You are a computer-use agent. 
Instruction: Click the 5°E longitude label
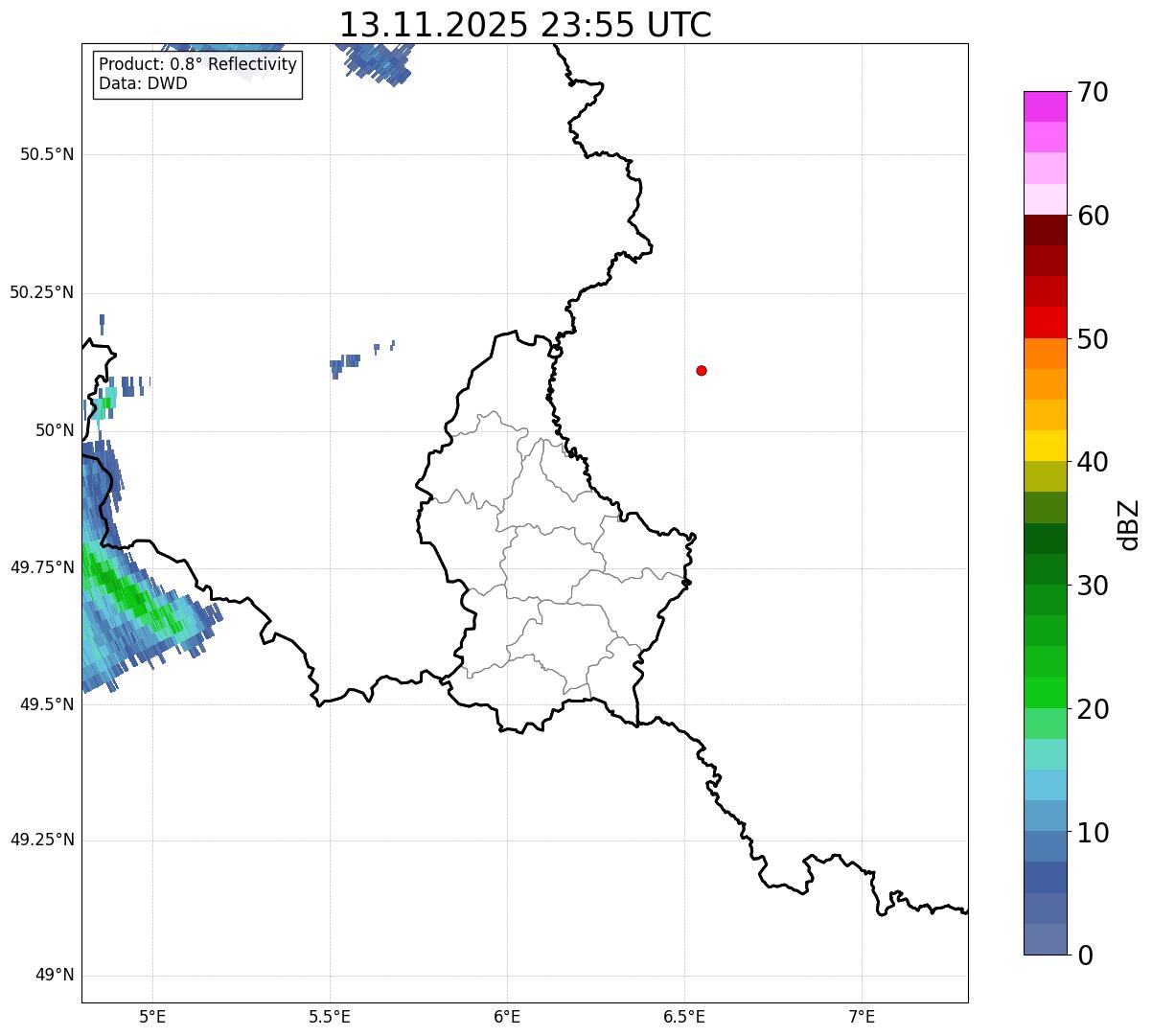click(152, 1016)
